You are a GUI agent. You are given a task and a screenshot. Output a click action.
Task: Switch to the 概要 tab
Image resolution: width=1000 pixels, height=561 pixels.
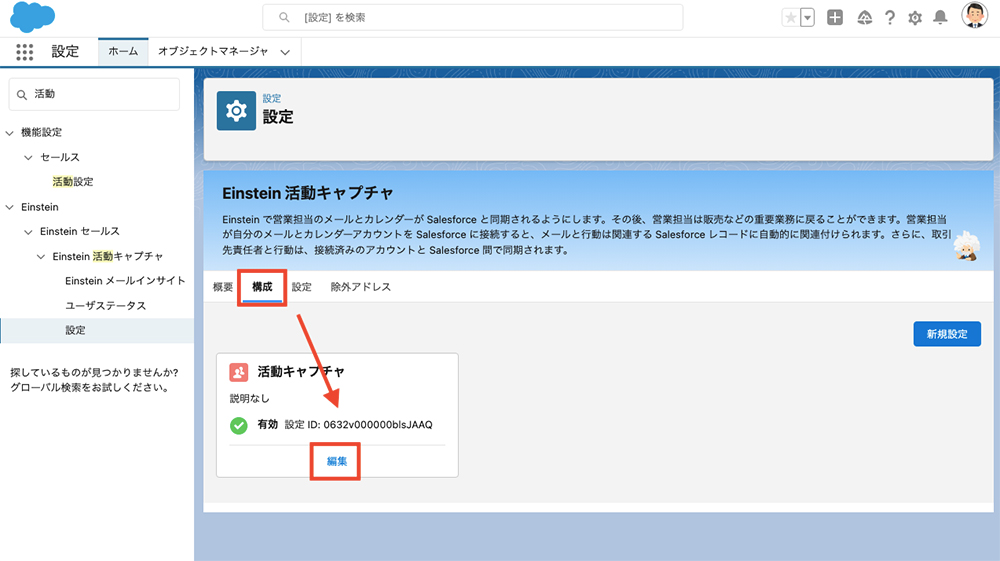223,287
